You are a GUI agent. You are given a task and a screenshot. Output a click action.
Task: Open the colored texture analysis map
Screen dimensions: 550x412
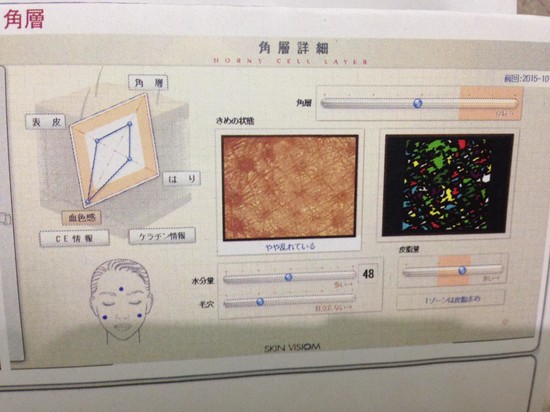(448, 185)
